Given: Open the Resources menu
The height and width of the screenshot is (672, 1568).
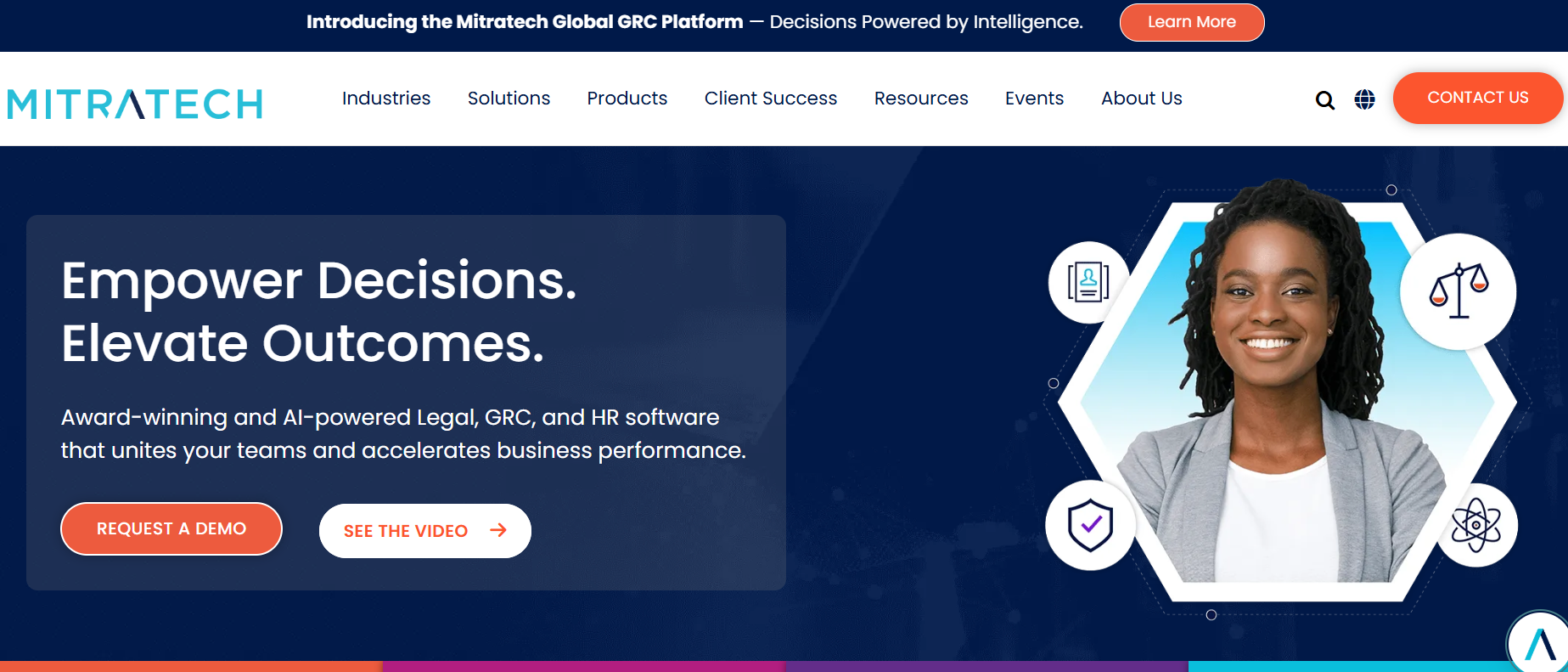Looking at the screenshot, I should point(921,99).
